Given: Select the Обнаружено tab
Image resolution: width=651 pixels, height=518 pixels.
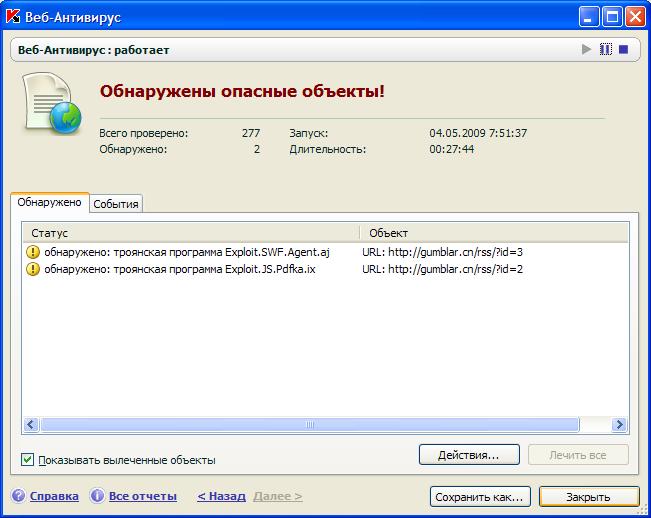Looking at the screenshot, I should click(50, 202).
